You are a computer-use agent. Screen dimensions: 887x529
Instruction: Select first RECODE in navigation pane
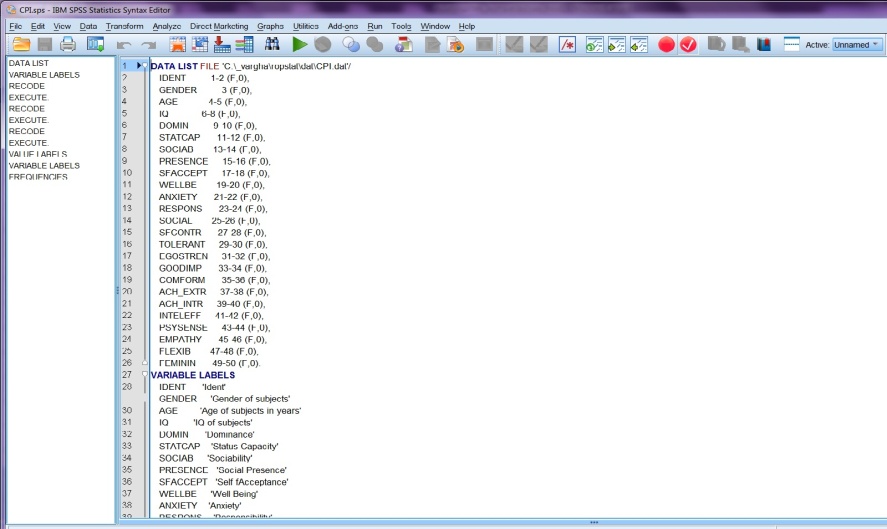26,86
